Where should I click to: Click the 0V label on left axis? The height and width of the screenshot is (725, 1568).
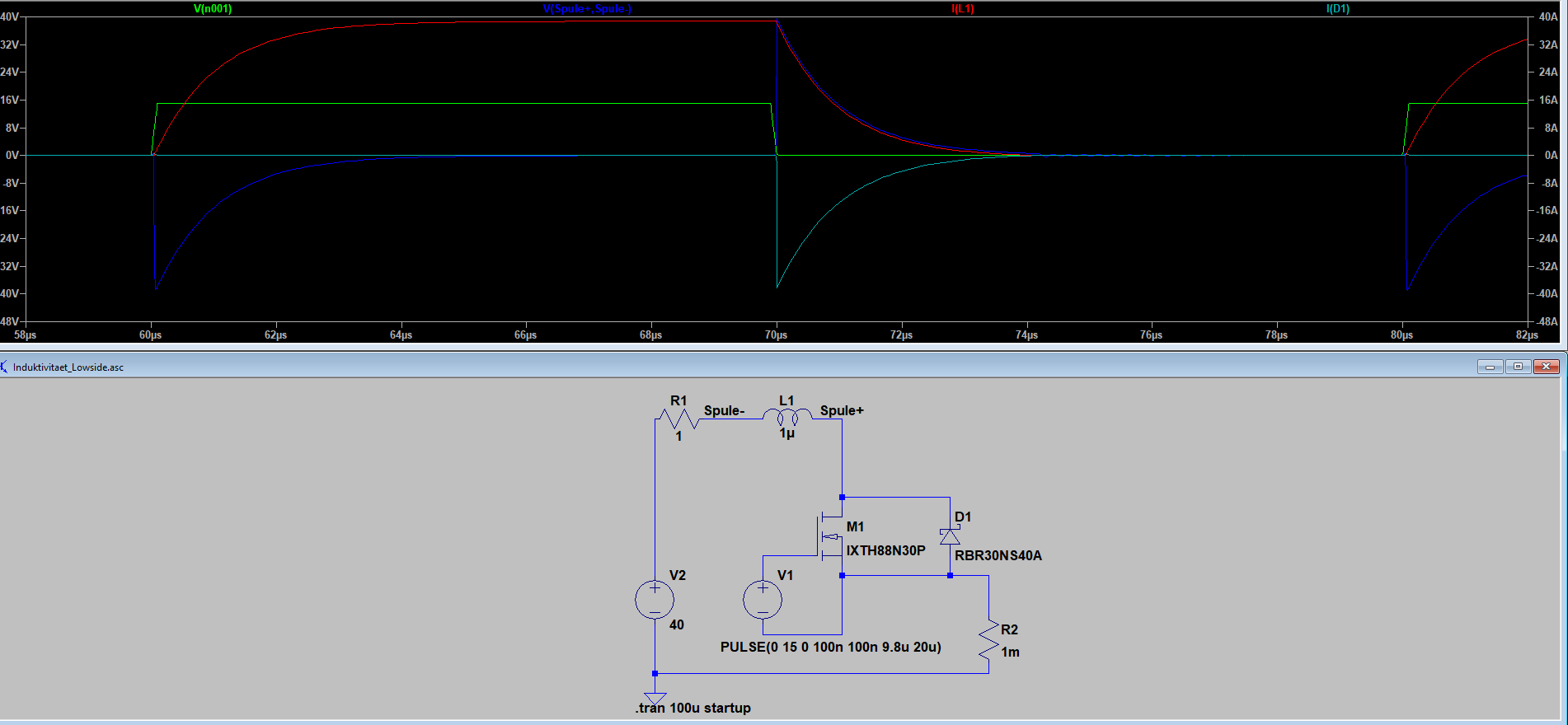12,156
